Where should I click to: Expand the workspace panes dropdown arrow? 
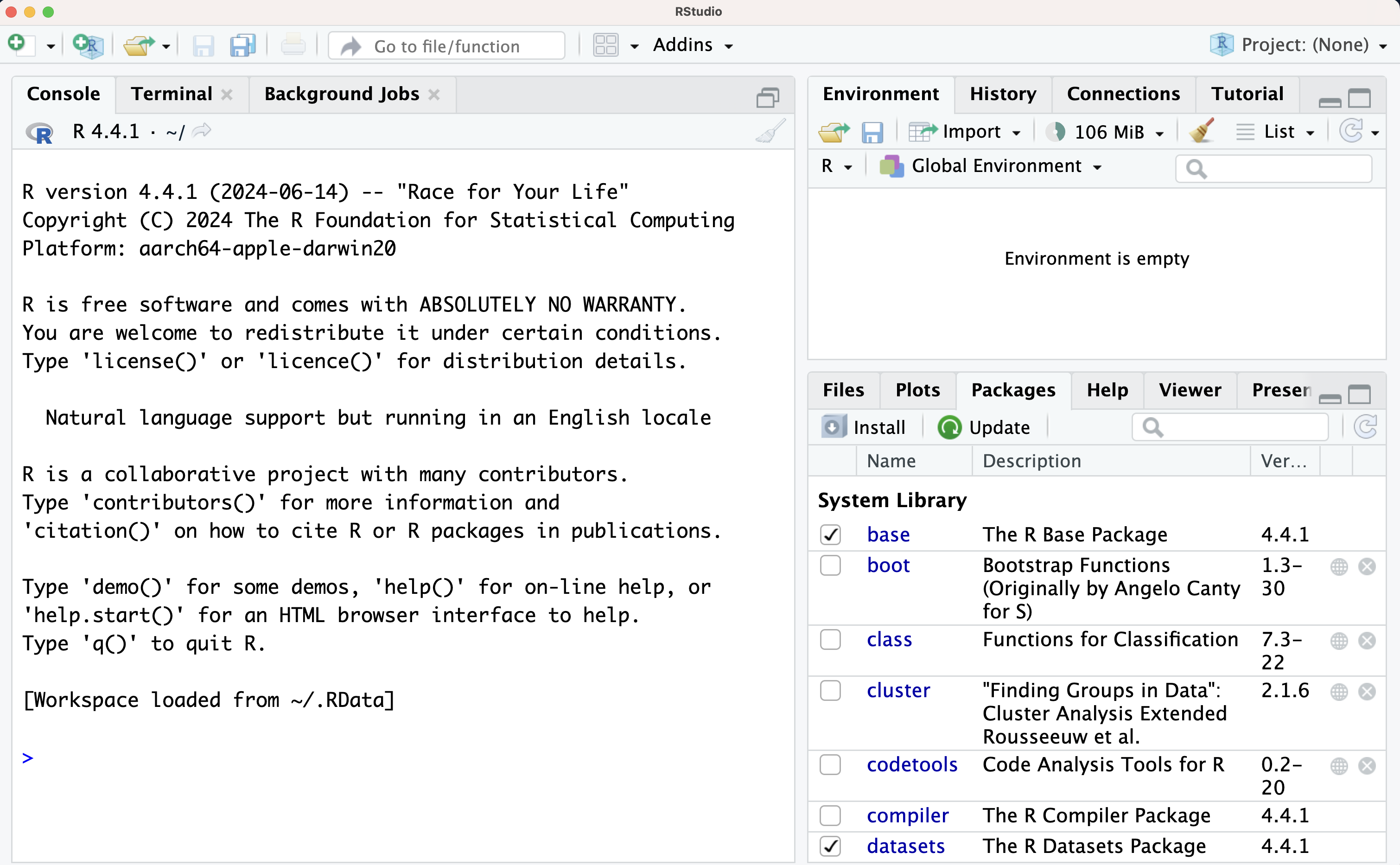634,46
